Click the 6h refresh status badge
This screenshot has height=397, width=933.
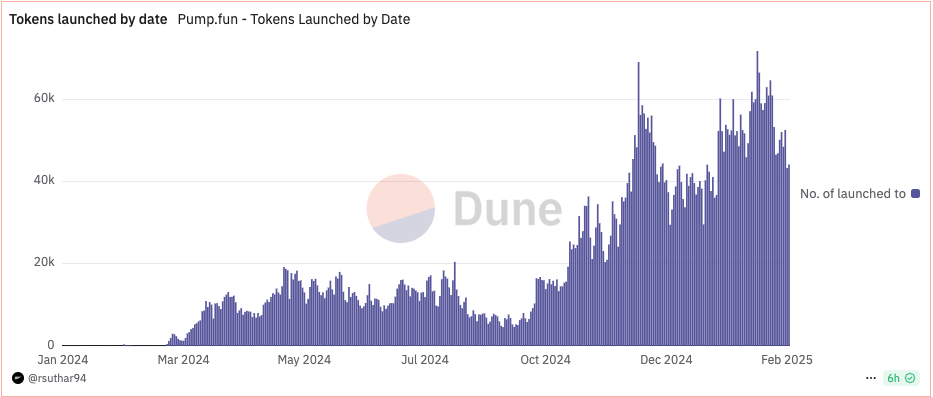pyautogui.click(x=901, y=378)
